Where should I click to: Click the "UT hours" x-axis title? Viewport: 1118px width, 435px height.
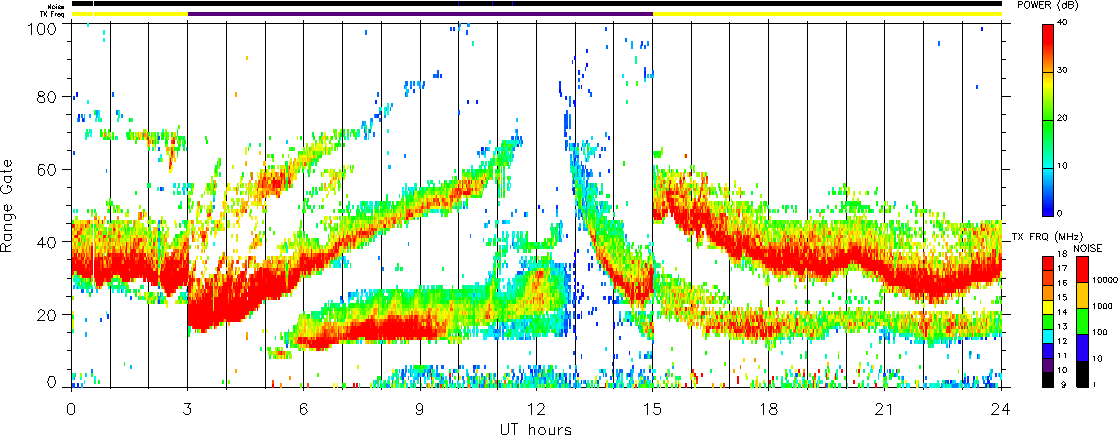535,429
